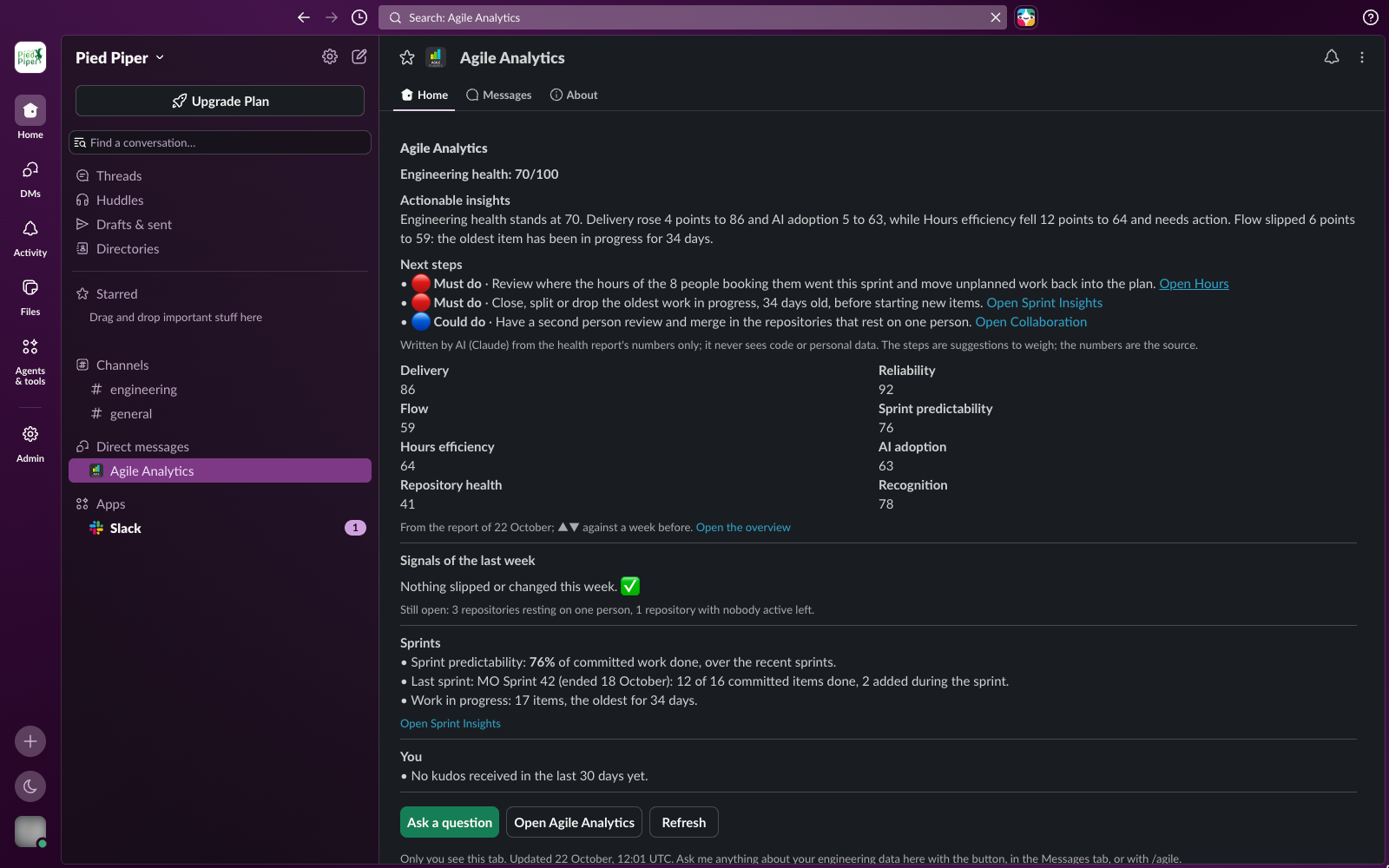Open DMs in the sidebar rail

point(30,180)
